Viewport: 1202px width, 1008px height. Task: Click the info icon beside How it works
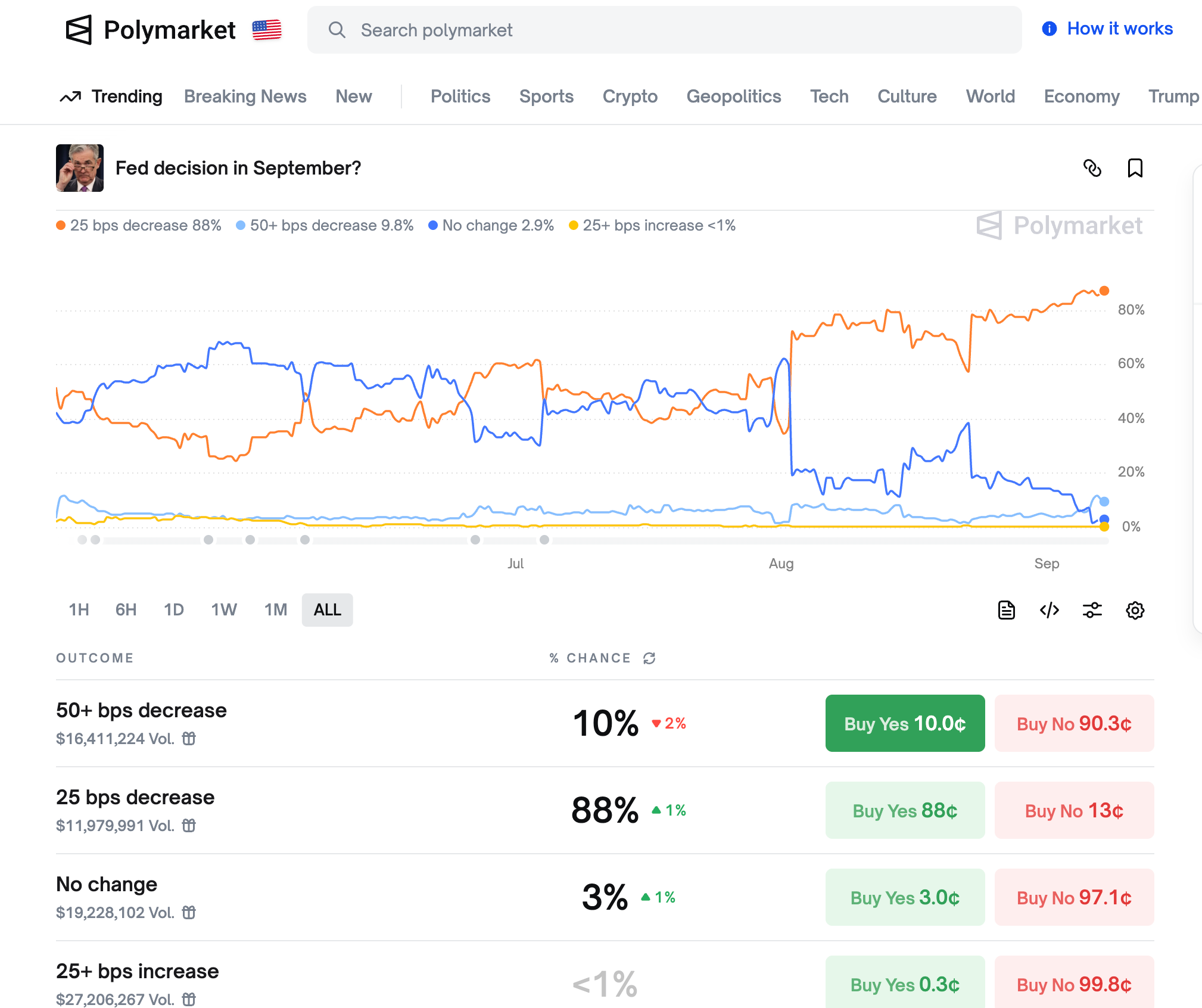tap(1050, 29)
